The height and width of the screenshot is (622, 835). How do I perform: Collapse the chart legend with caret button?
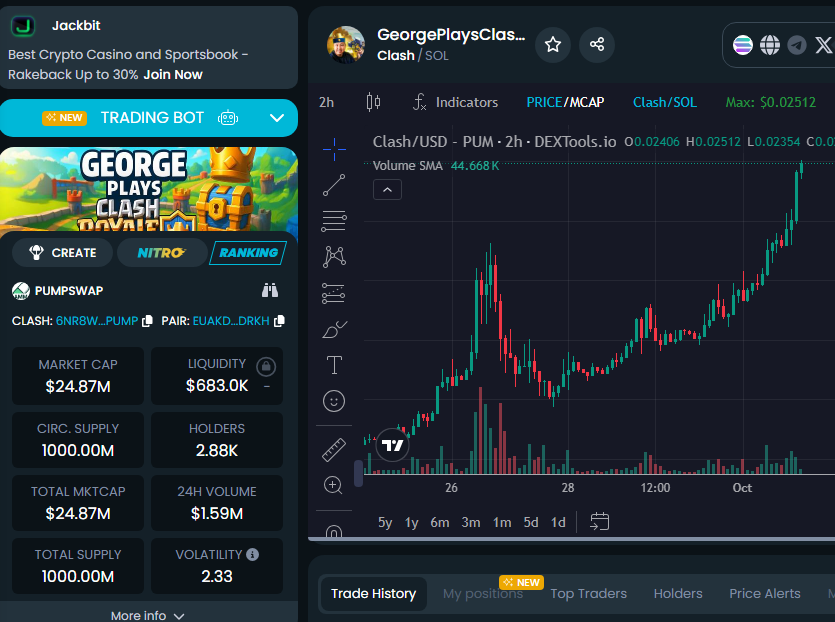[387, 190]
